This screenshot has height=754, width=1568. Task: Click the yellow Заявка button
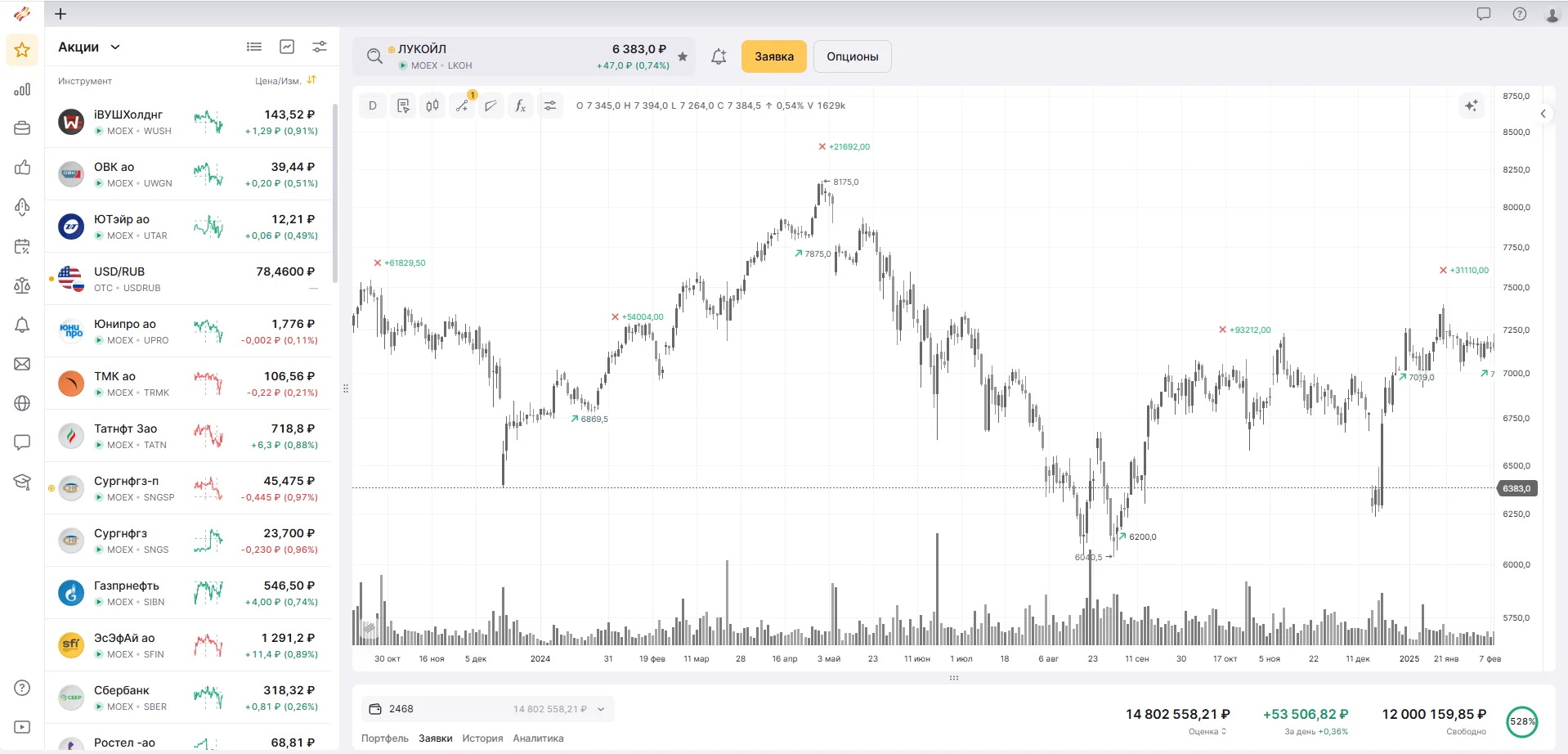point(773,56)
